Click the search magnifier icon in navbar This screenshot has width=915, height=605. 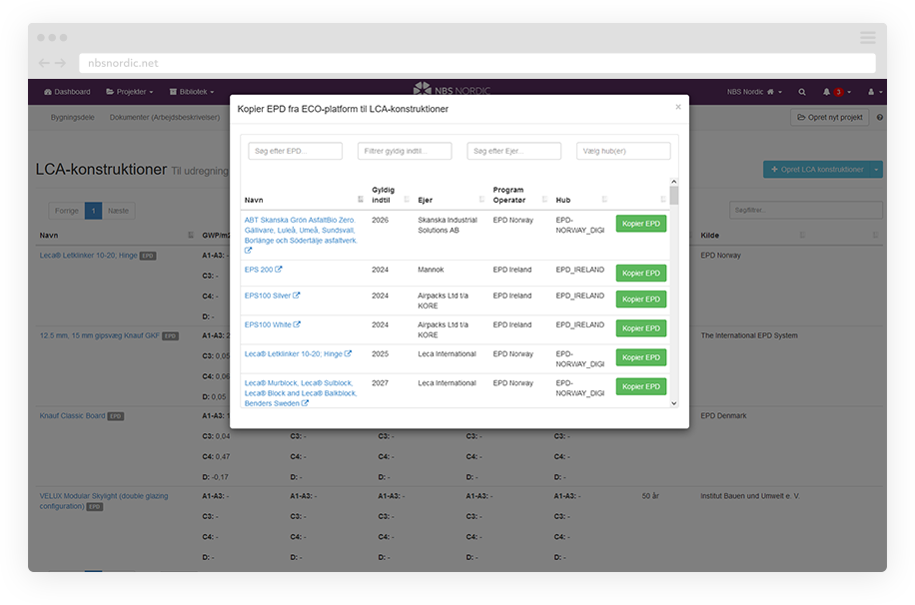coord(802,92)
